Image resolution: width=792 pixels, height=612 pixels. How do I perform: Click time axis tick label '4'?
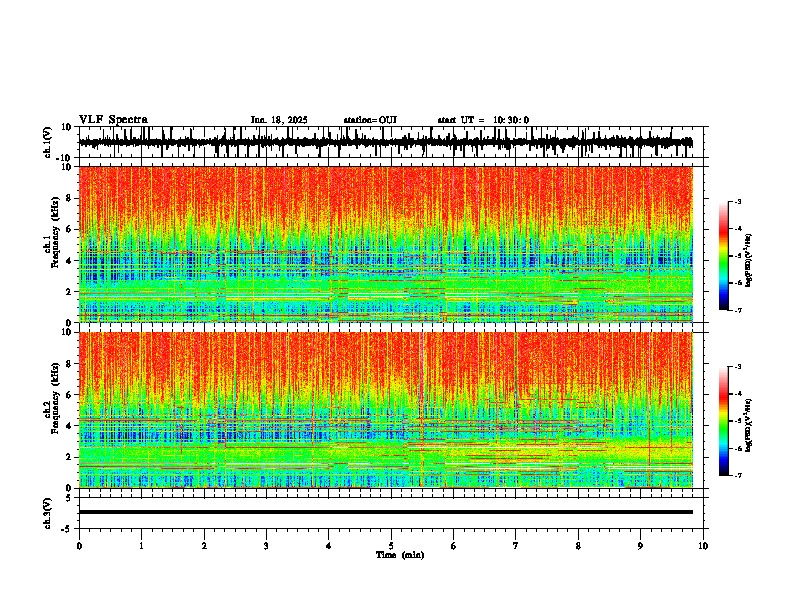coord(329,546)
